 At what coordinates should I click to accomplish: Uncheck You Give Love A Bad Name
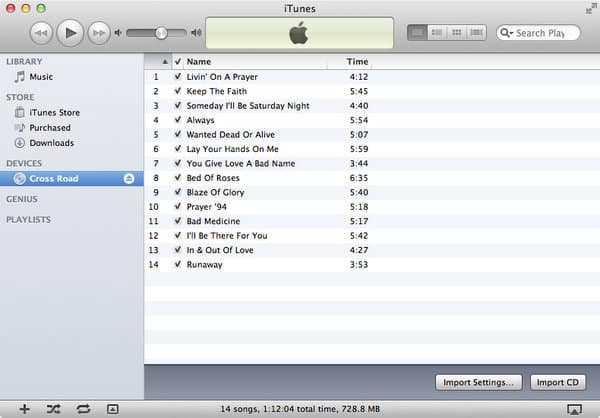pyautogui.click(x=178, y=163)
